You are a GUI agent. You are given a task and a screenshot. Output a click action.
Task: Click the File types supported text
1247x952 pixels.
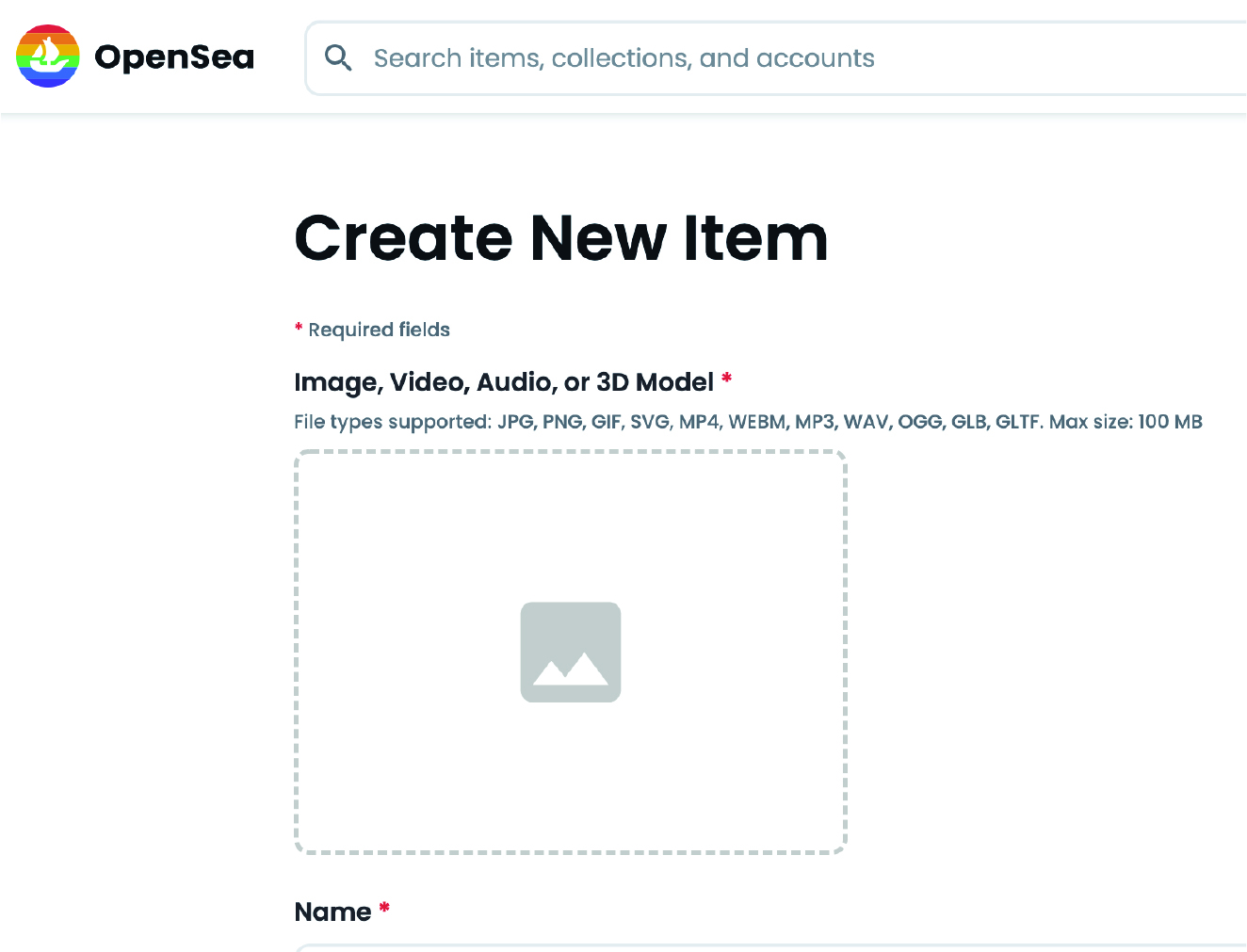click(393, 422)
